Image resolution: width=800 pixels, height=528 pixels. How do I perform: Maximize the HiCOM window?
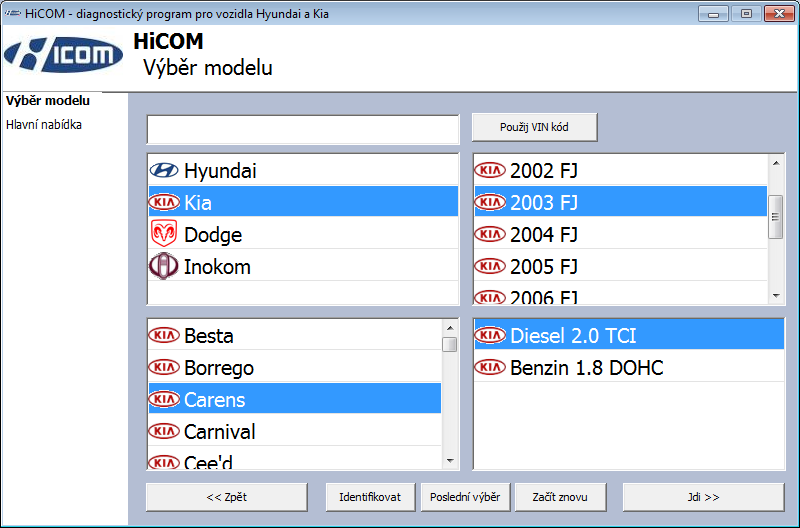coord(746,14)
